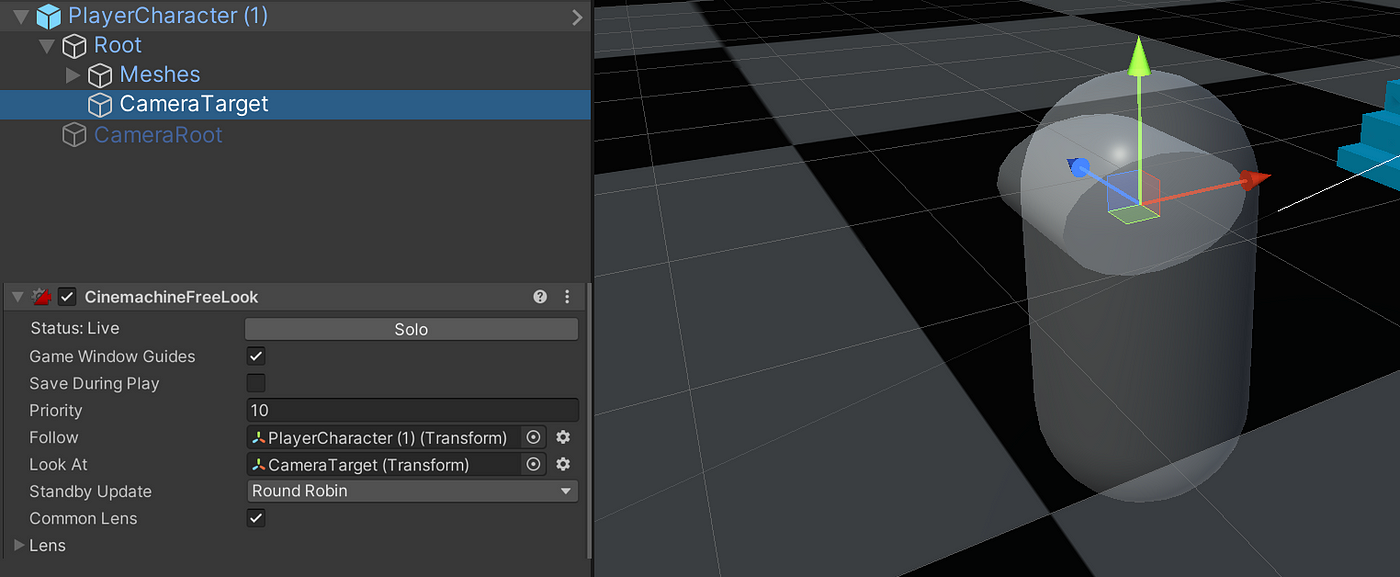The image size is (1400, 577).
Task: Click the CameraRoot cube icon
Action: pyautogui.click(x=74, y=134)
